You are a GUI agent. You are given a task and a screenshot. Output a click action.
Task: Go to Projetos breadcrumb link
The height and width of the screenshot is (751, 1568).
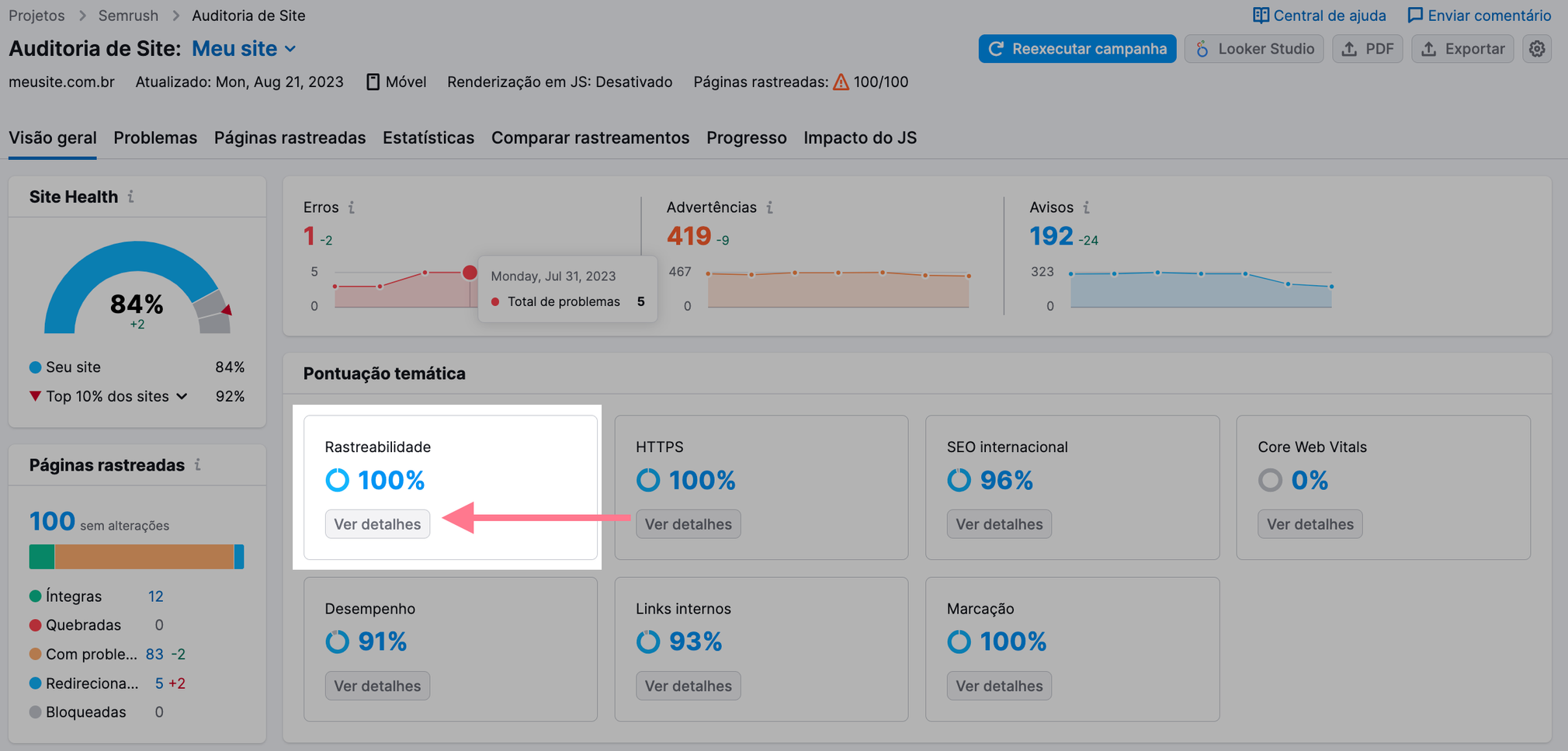(x=36, y=16)
